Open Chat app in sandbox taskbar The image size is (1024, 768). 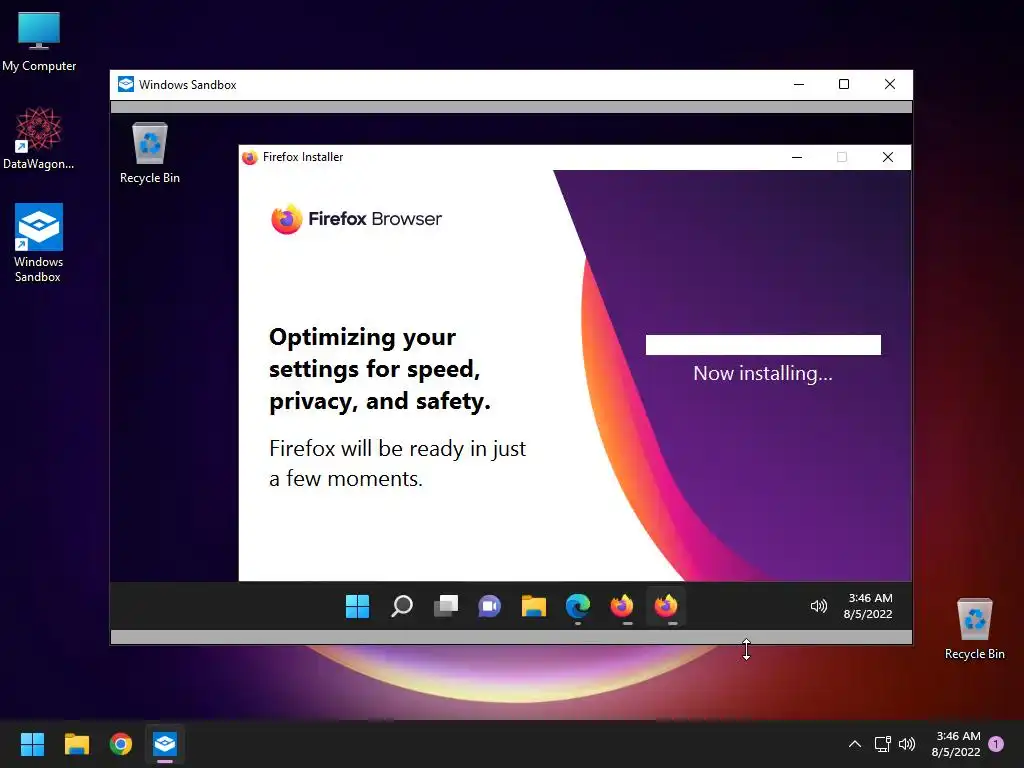tap(489, 606)
